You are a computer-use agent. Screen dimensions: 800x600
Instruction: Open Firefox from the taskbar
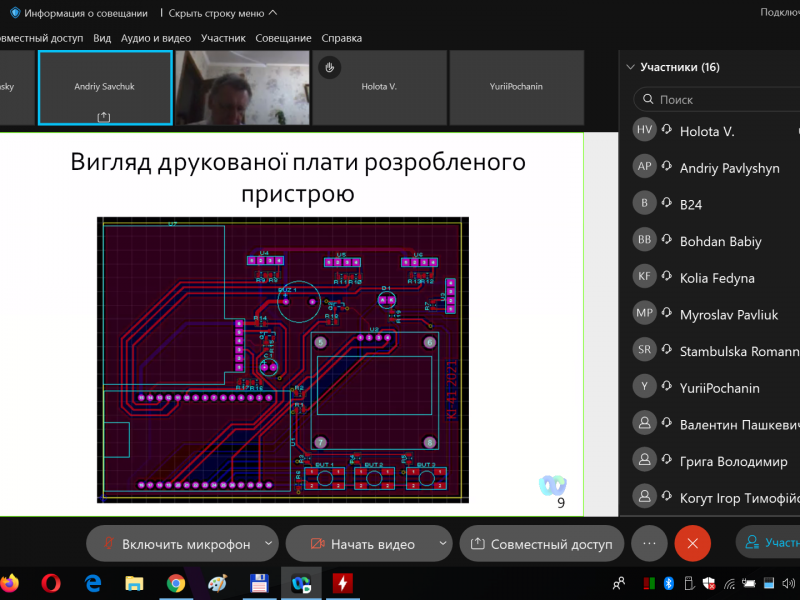(9, 583)
